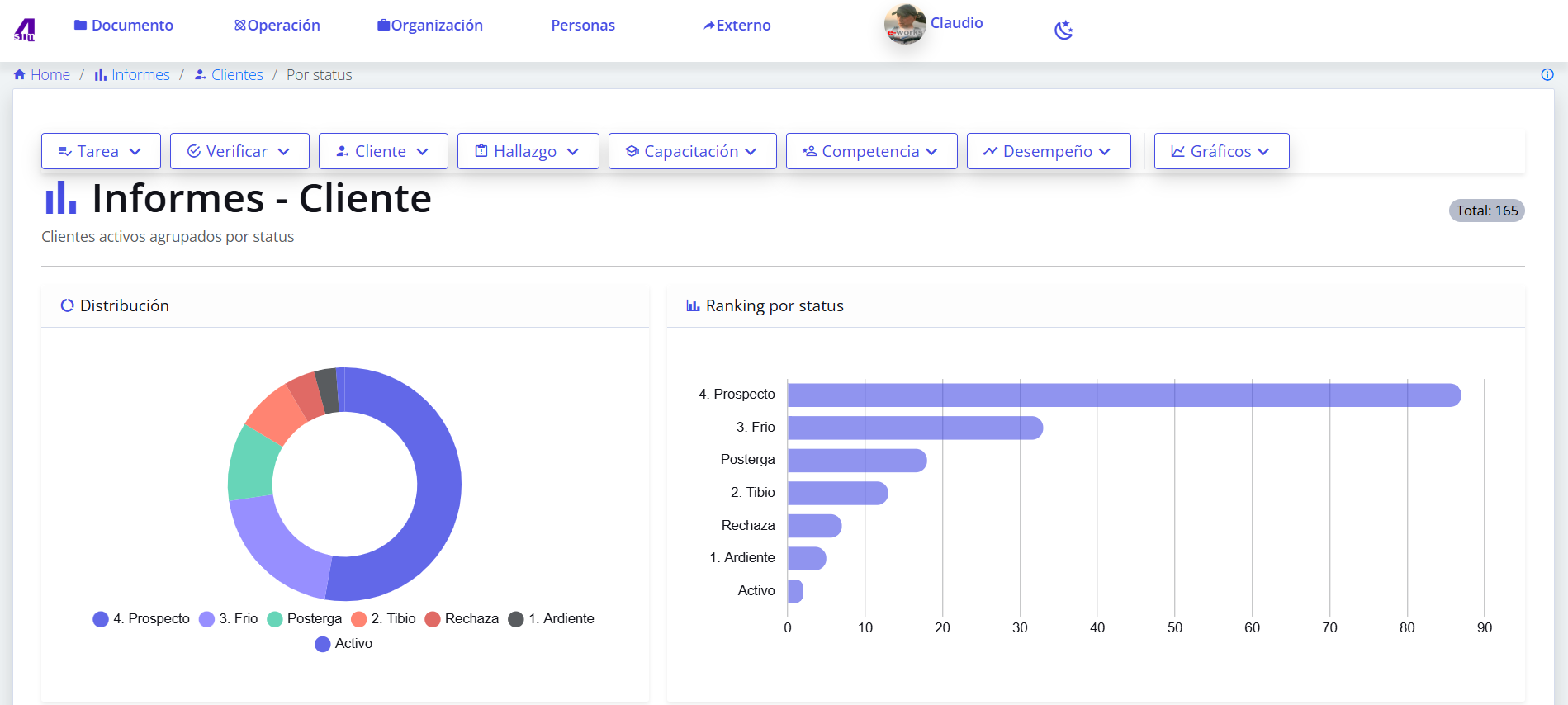The height and width of the screenshot is (705, 1568).
Task: Click the app logo icon
Action: point(25,30)
